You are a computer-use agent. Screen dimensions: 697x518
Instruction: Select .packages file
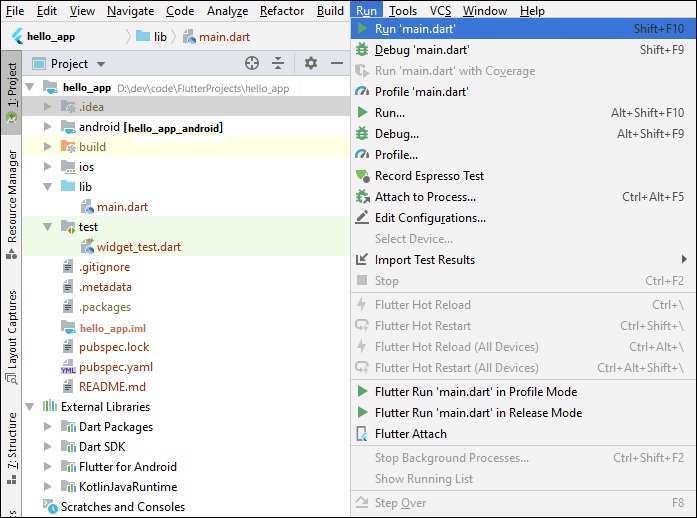[105, 307]
